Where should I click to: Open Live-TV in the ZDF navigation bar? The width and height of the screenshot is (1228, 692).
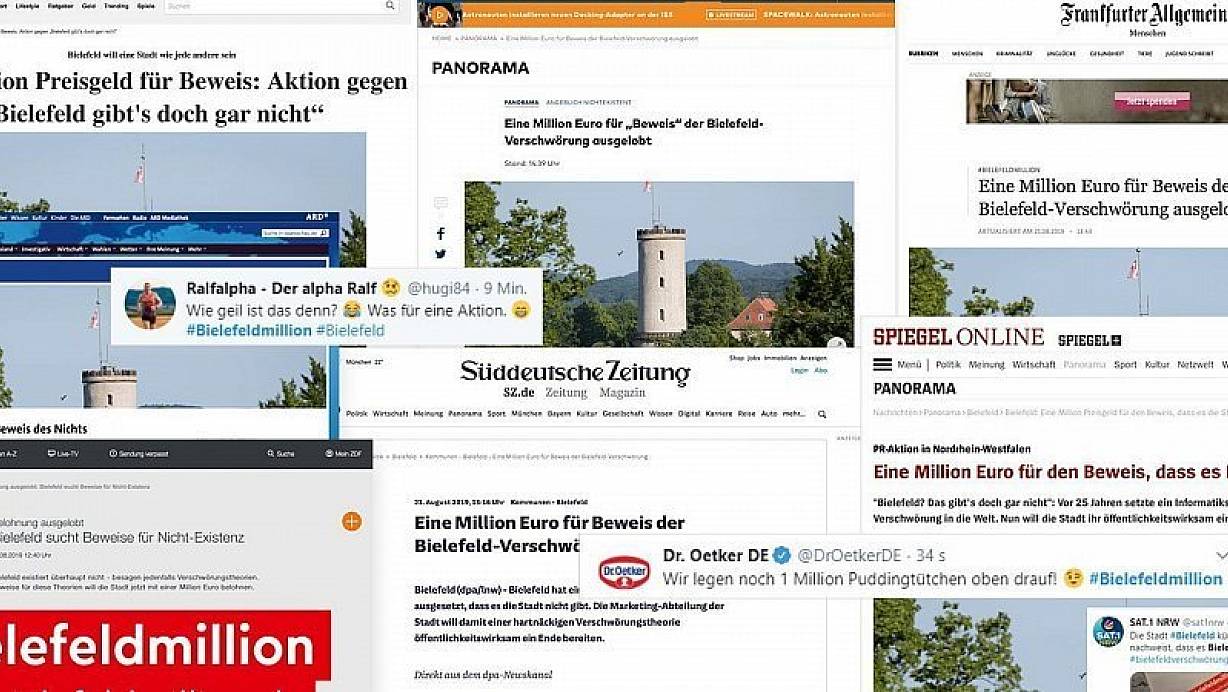[x=63, y=453]
